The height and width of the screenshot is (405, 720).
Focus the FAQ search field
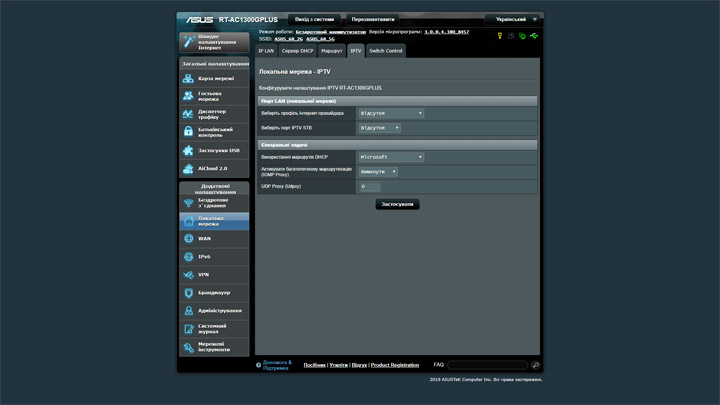487,365
